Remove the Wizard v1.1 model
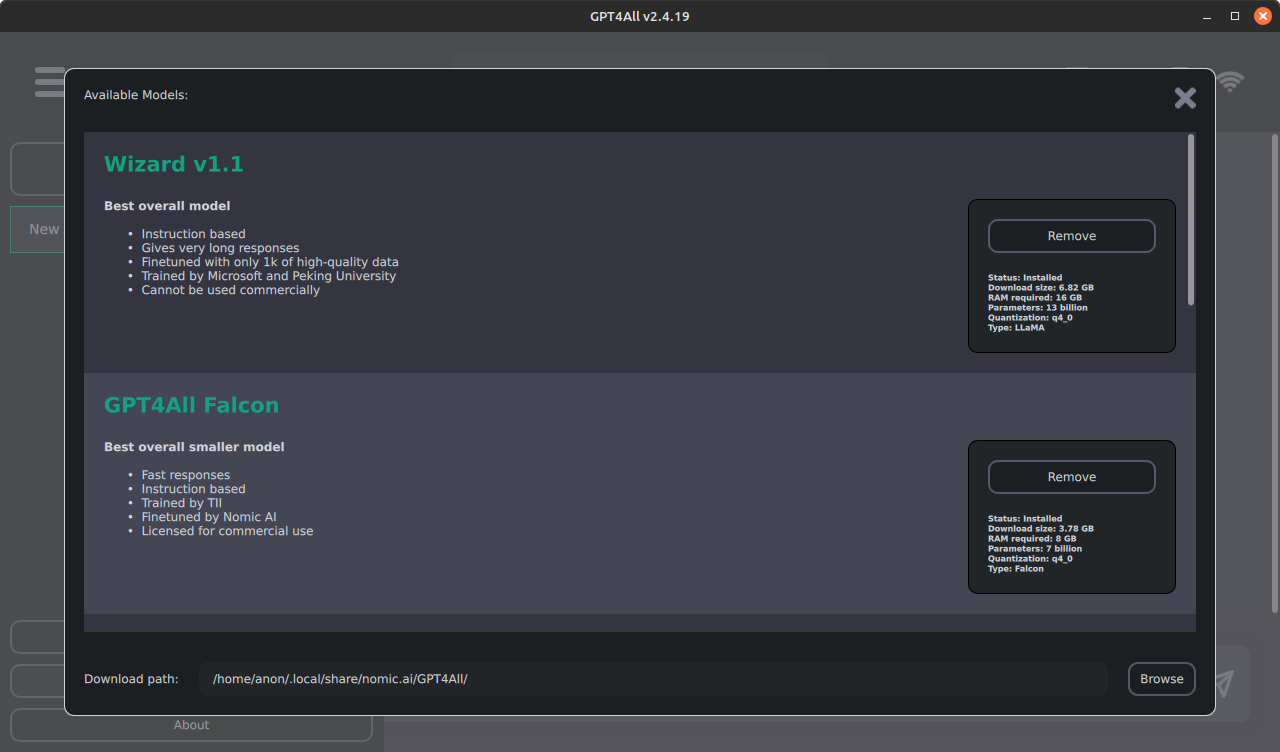The image size is (1280, 752). click(x=1072, y=236)
